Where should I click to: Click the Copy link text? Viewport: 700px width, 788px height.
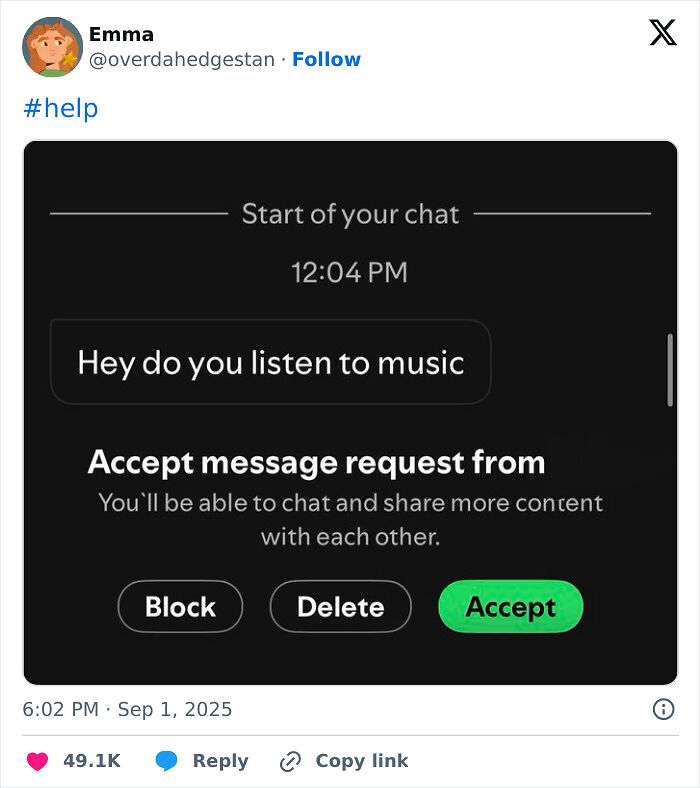pyautogui.click(x=362, y=761)
